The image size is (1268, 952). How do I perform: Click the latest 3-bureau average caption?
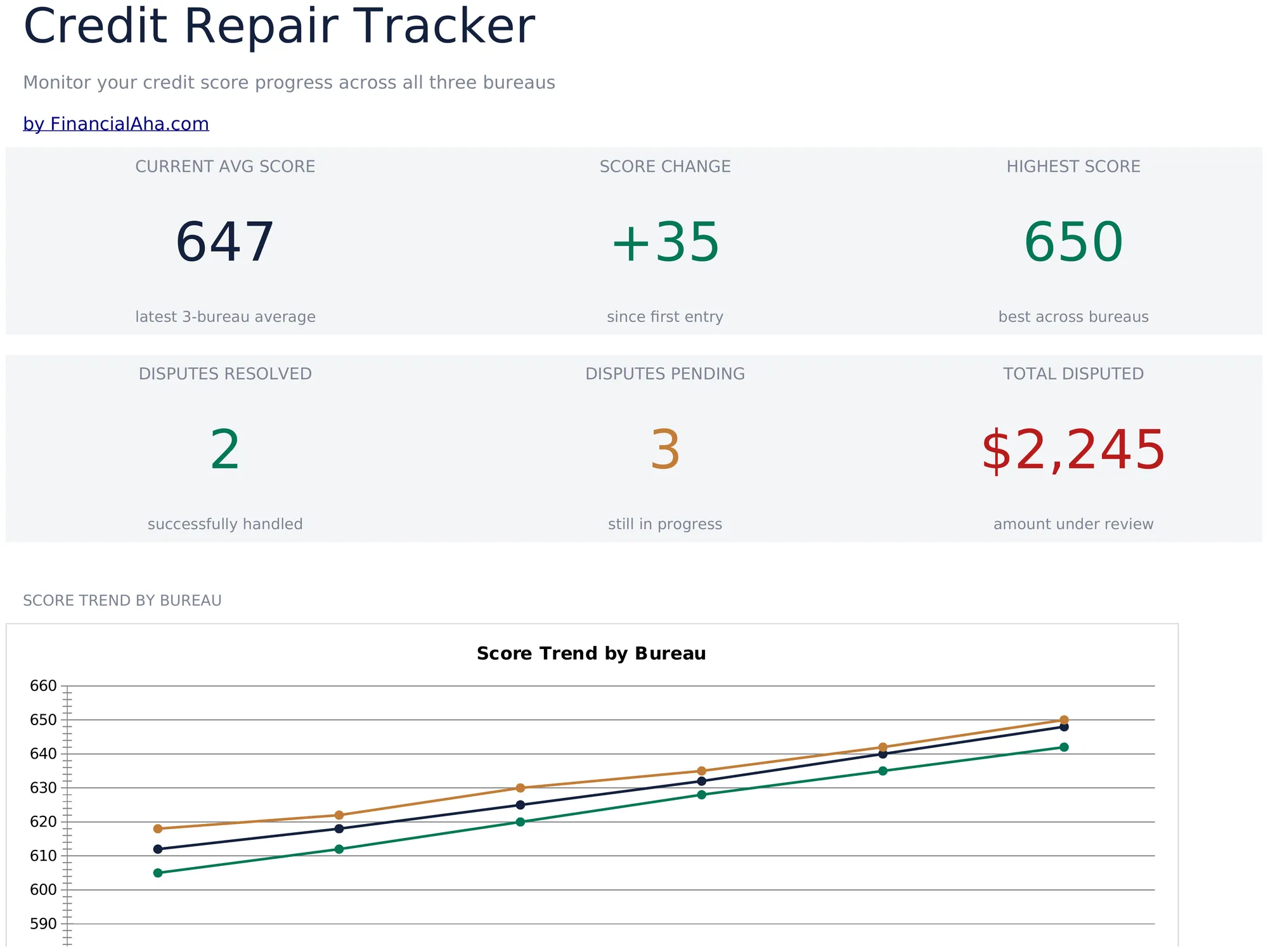click(225, 317)
